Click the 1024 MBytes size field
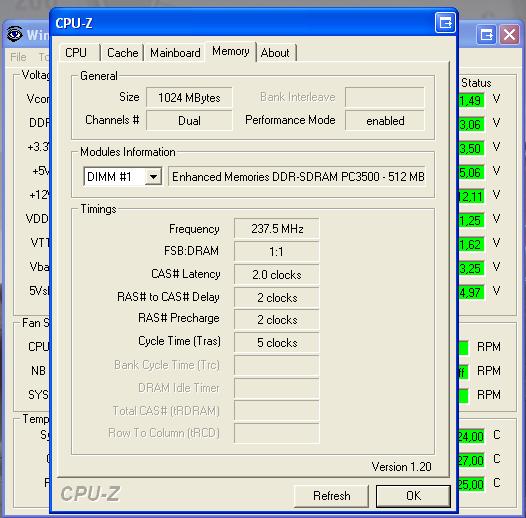 (x=189, y=98)
